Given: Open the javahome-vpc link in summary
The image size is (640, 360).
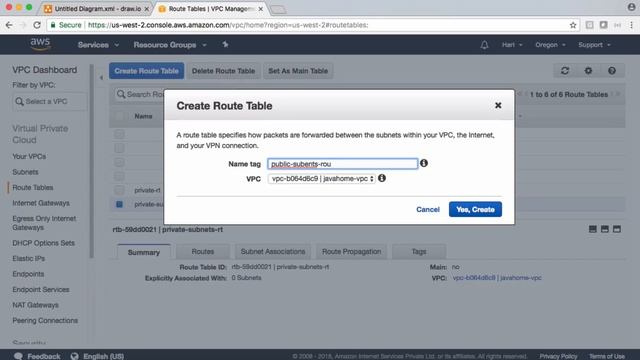Looking at the screenshot, I should (497, 278).
